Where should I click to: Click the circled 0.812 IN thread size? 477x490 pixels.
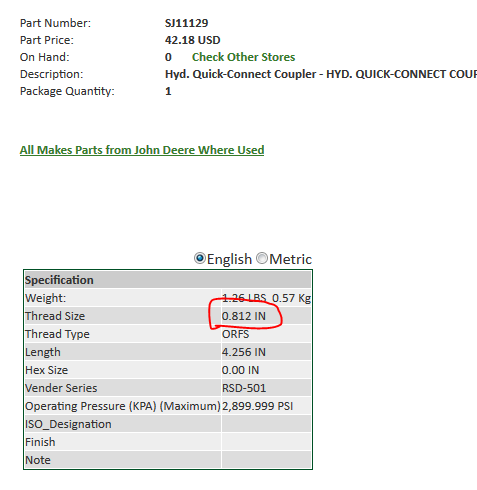(x=244, y=316)
